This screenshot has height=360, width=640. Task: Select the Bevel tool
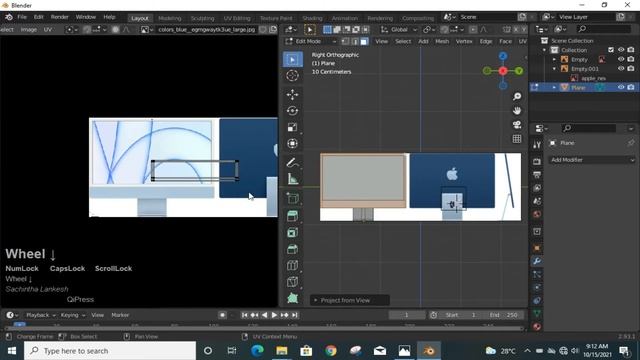click(292, 249)
